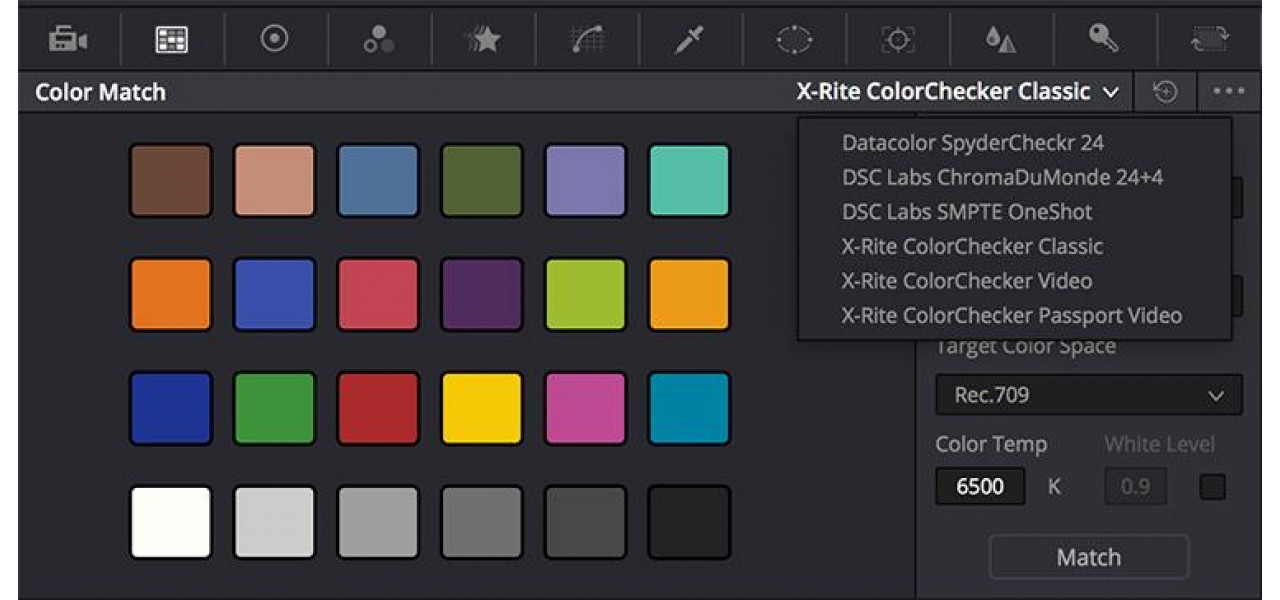Pick the yellow swatch

(x=483, y=408)
